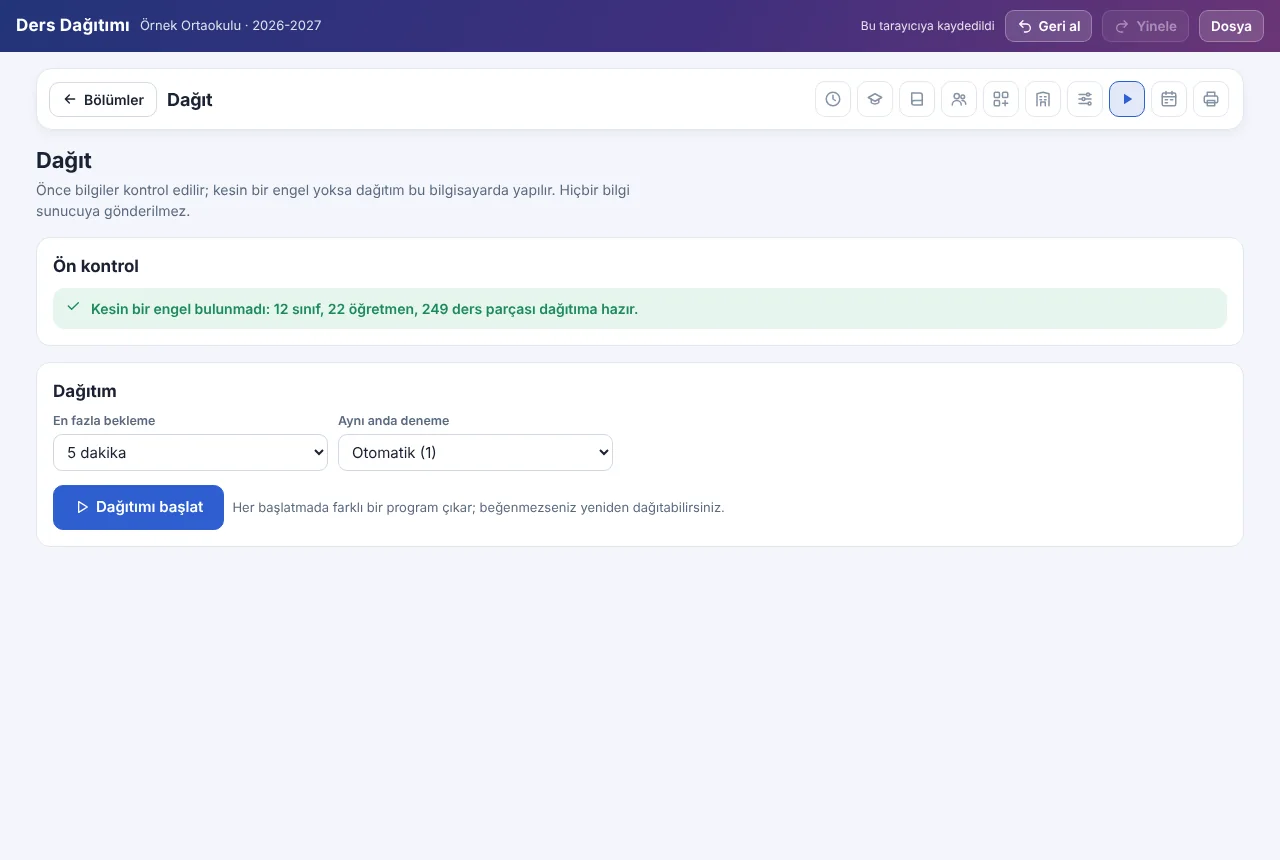Viewport: 1280px width, 860px height.
Task: Open the Dosya menu
Action: tap(1231, 26)
